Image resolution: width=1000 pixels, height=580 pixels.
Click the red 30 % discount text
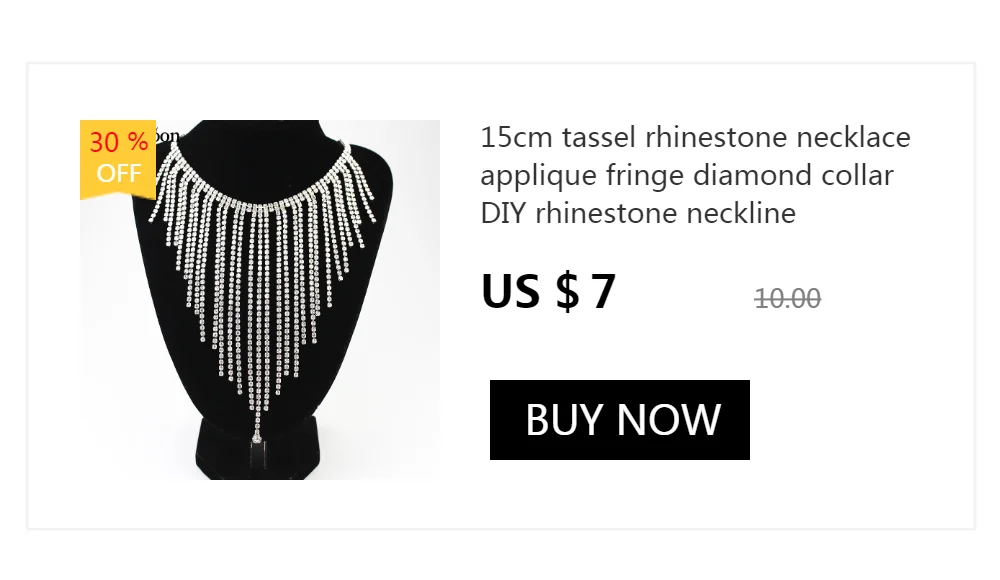[x=119, y=142]
